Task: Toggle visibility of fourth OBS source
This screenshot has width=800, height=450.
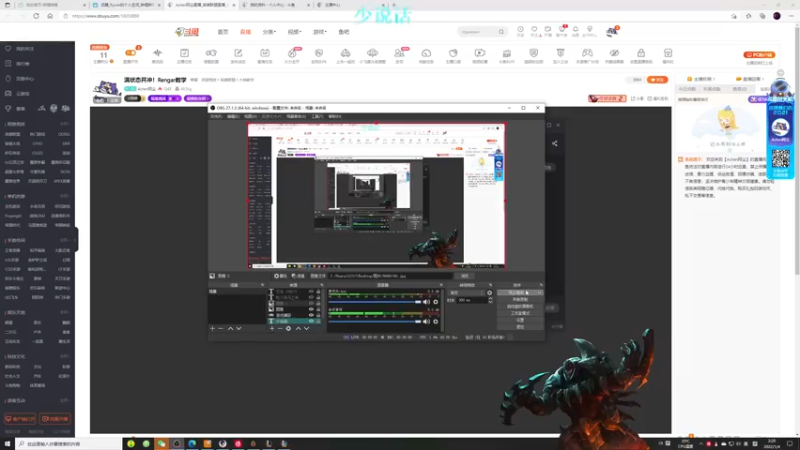Action: (x=311, y=309)
